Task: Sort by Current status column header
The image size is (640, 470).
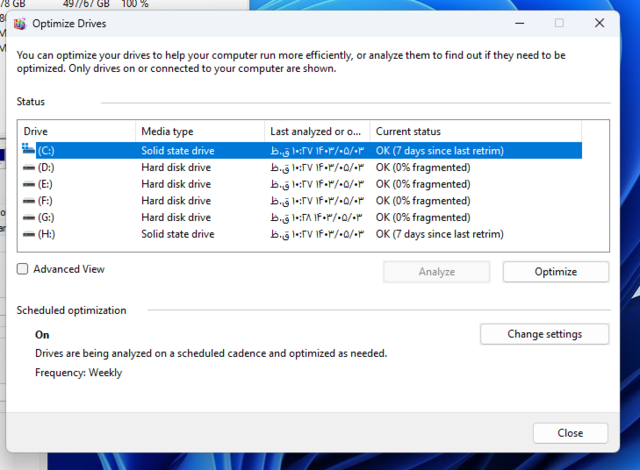Action: click(x=474, y=131)
